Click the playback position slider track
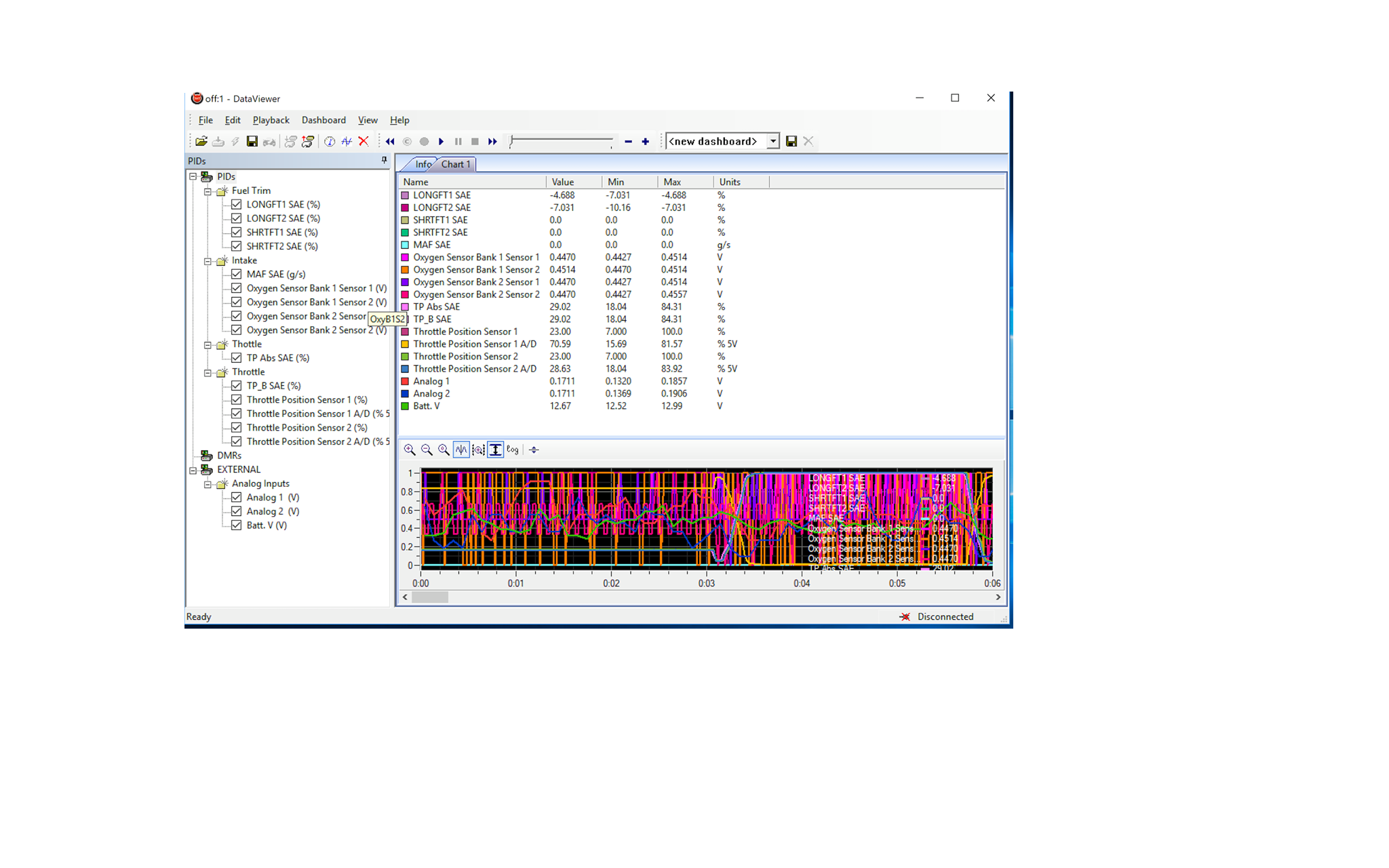Viewport: 1389px width, 868px height. (x=562, y=141)
